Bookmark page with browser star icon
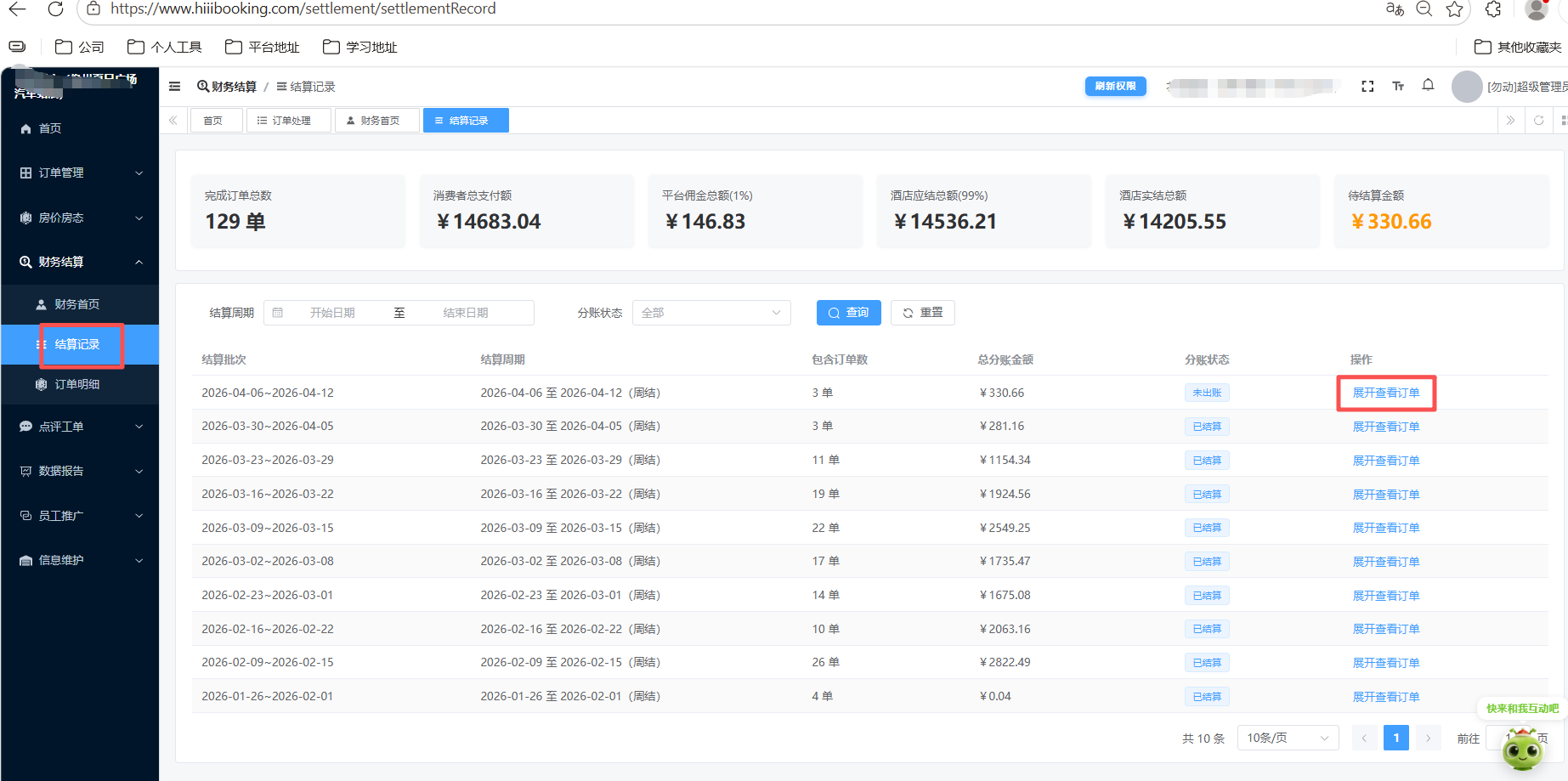 click(x=1455, y=9)
